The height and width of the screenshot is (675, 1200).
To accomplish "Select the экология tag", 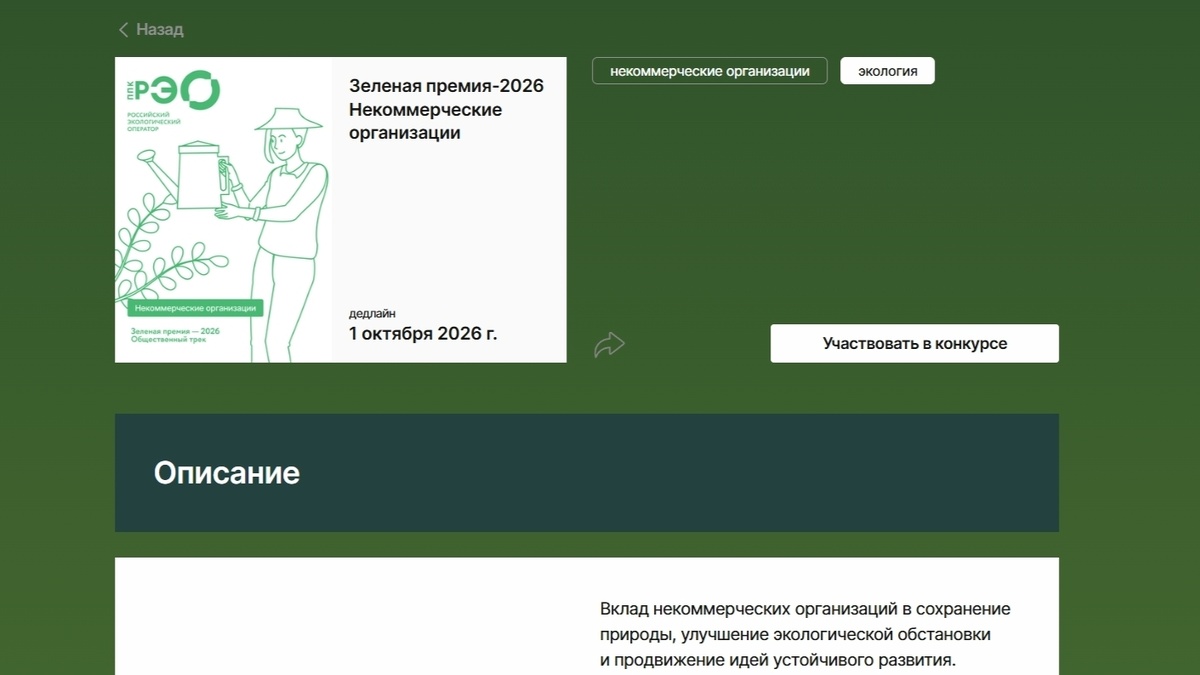I will 887,71.
